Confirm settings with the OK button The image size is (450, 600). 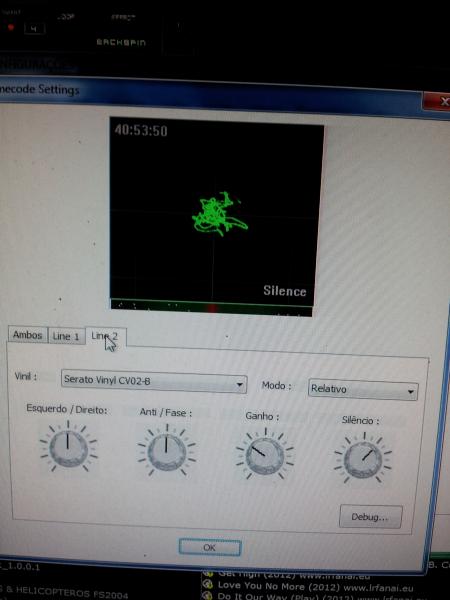click(x=210, y=548)
